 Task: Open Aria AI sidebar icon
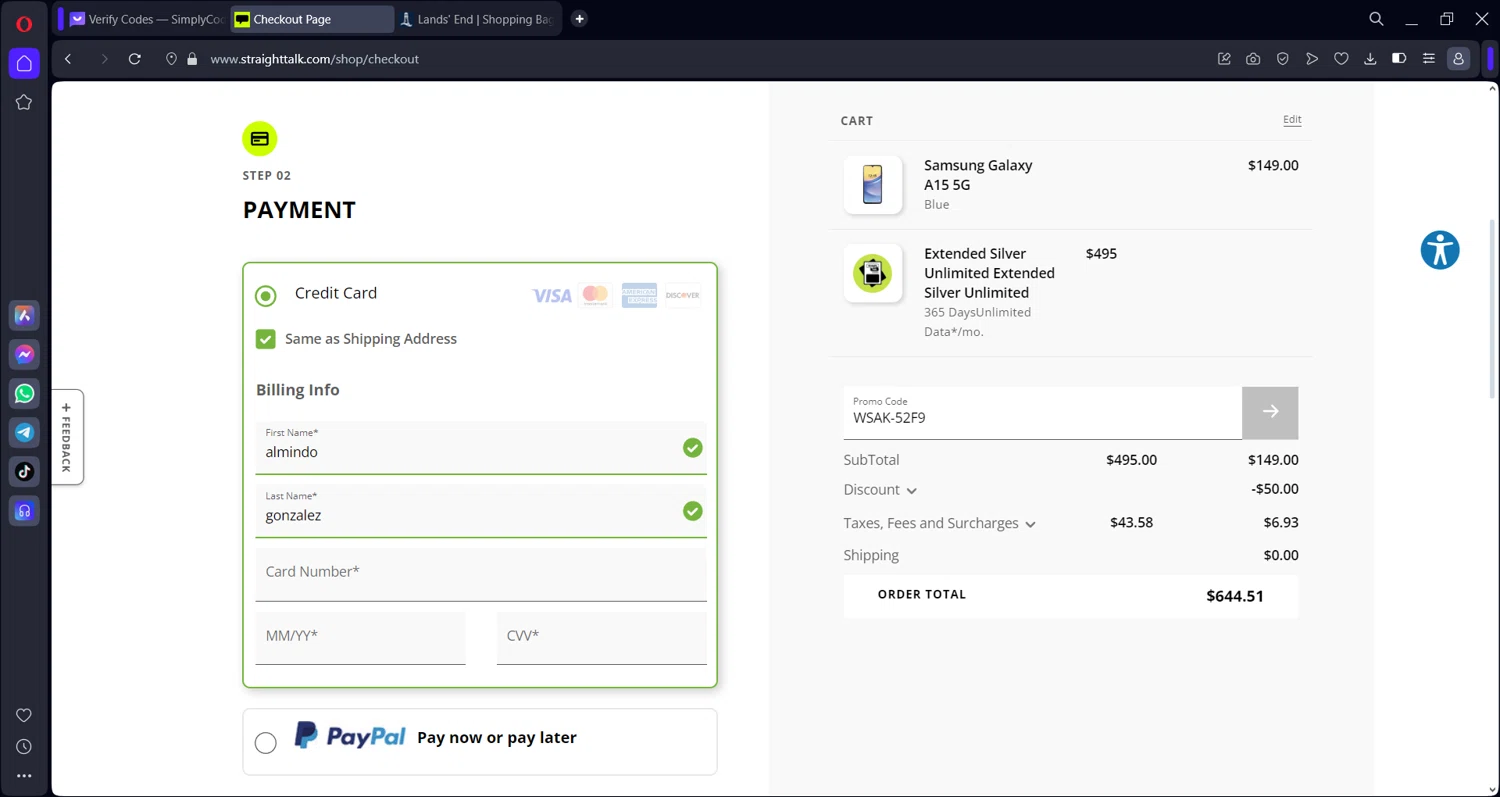(24, 315)
